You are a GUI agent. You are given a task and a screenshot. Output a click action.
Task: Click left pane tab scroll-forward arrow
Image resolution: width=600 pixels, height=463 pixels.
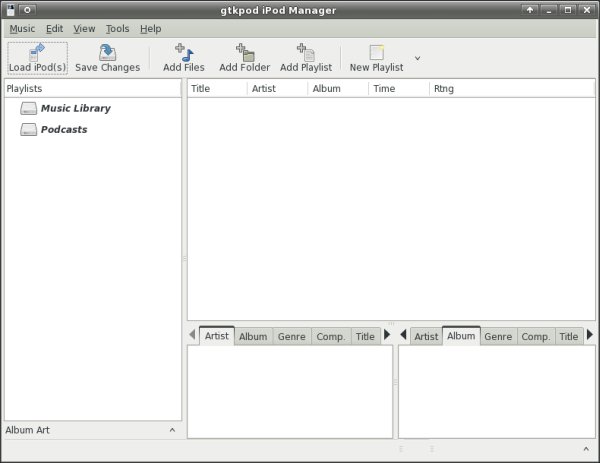click(x=387, y=335)
